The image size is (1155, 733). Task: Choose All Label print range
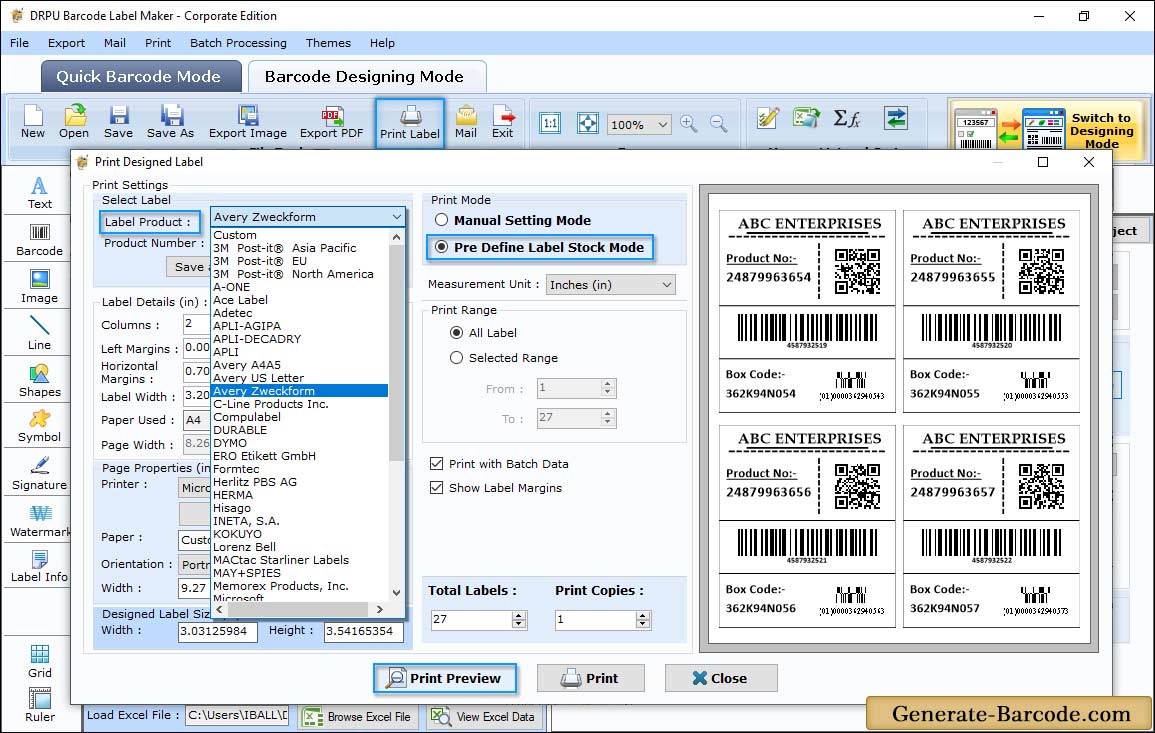[457, 332]
